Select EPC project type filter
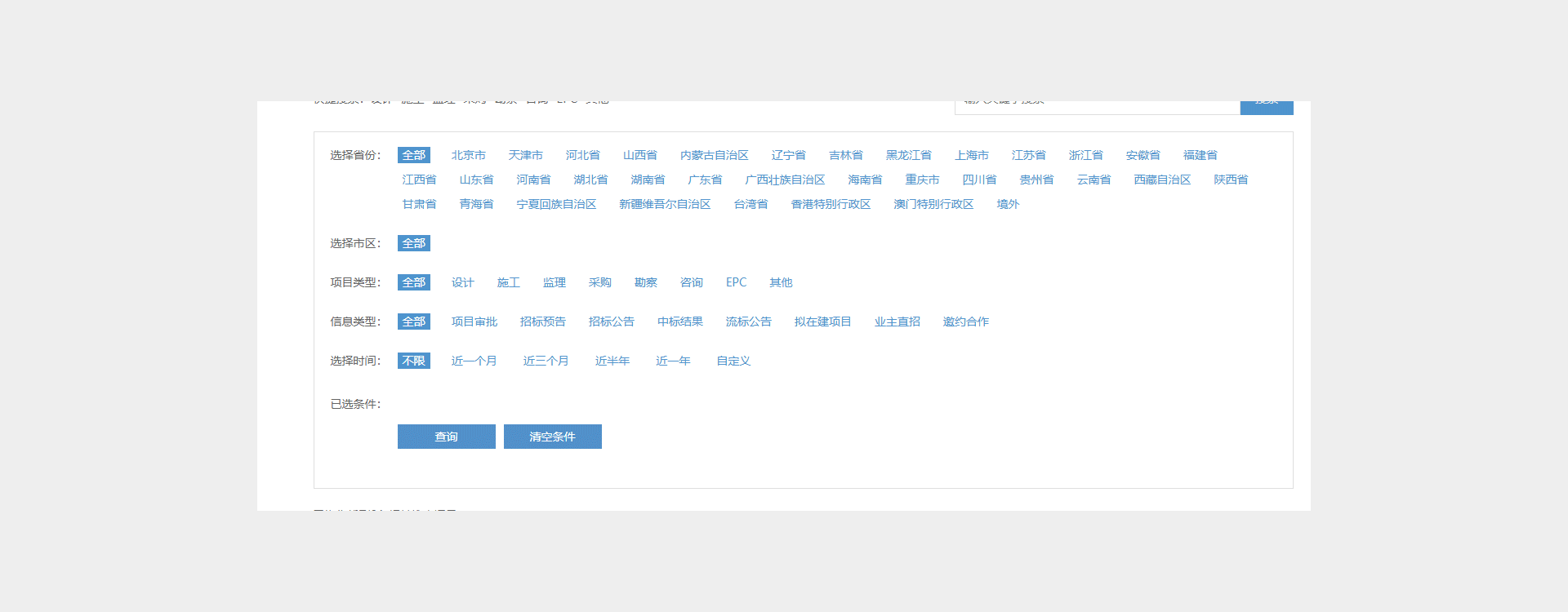This screenshot has height=612, width=1568. pos(736,282)
